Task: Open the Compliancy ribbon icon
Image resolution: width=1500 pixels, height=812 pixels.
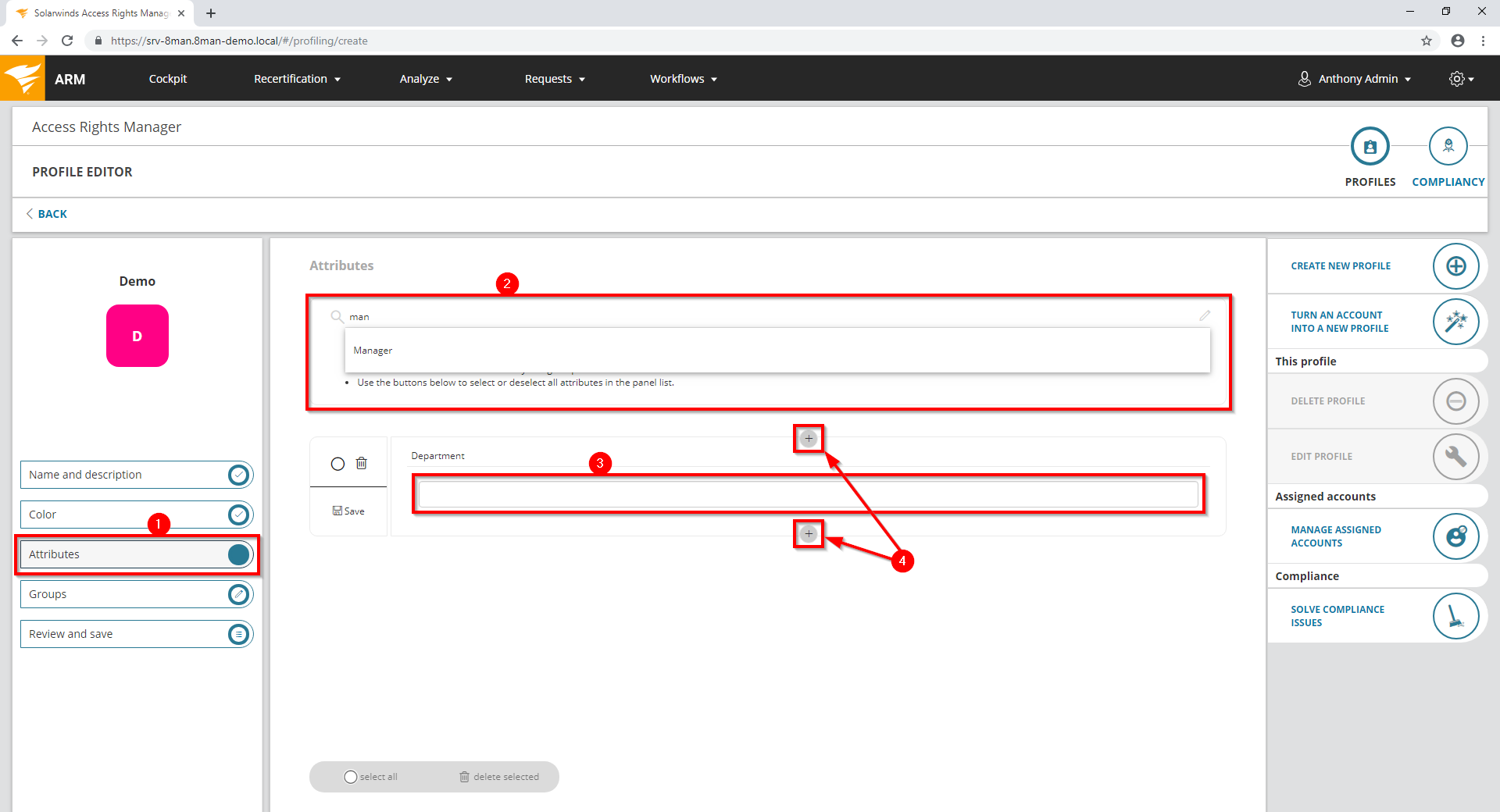Action: click(x=1448, y=147)
